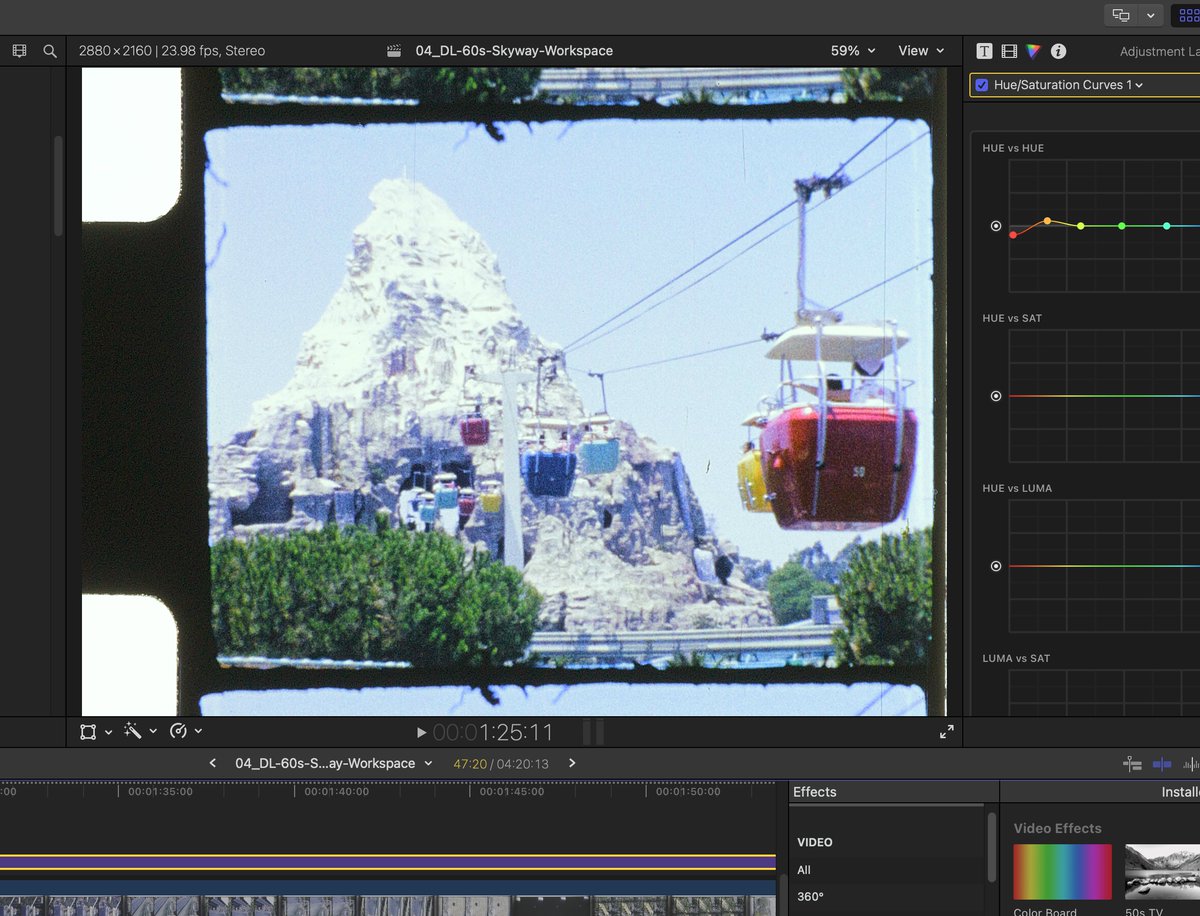The width and height of the screenshot is (1200, 916).
Task: Click the workspace grid layout button
Action: [1186, 15]
